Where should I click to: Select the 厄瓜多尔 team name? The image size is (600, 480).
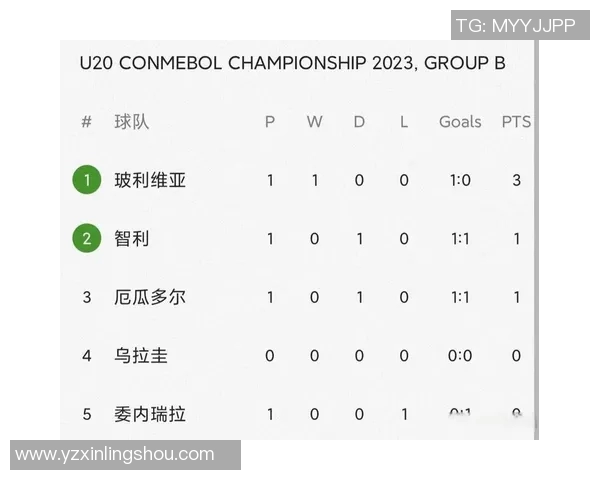150,297
